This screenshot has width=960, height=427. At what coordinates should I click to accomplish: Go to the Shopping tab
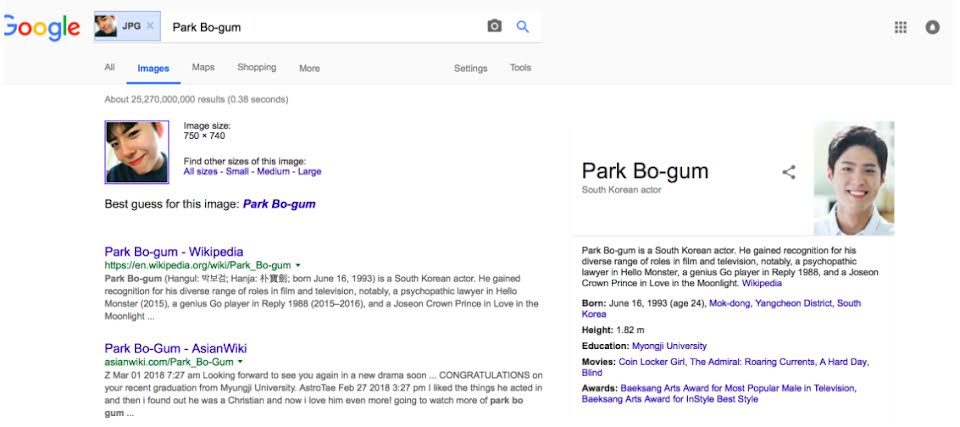257,67
